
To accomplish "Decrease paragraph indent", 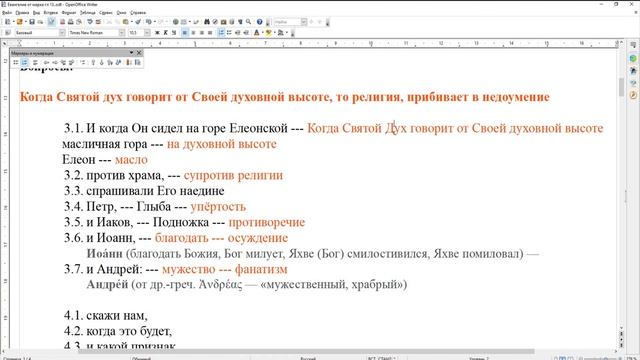I will (238, 33).
